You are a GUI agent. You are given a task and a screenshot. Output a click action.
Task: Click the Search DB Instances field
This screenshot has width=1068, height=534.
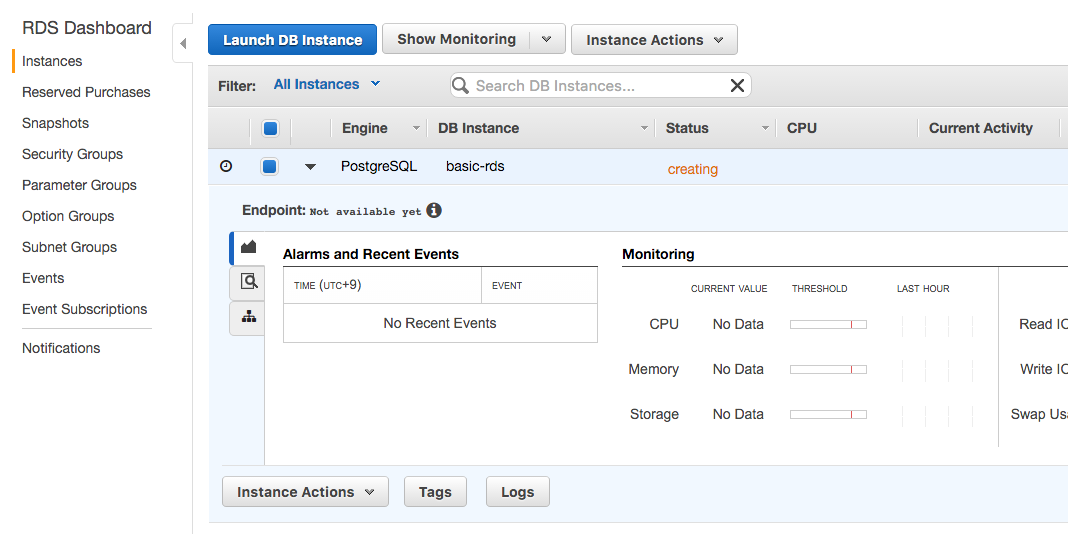599,85
